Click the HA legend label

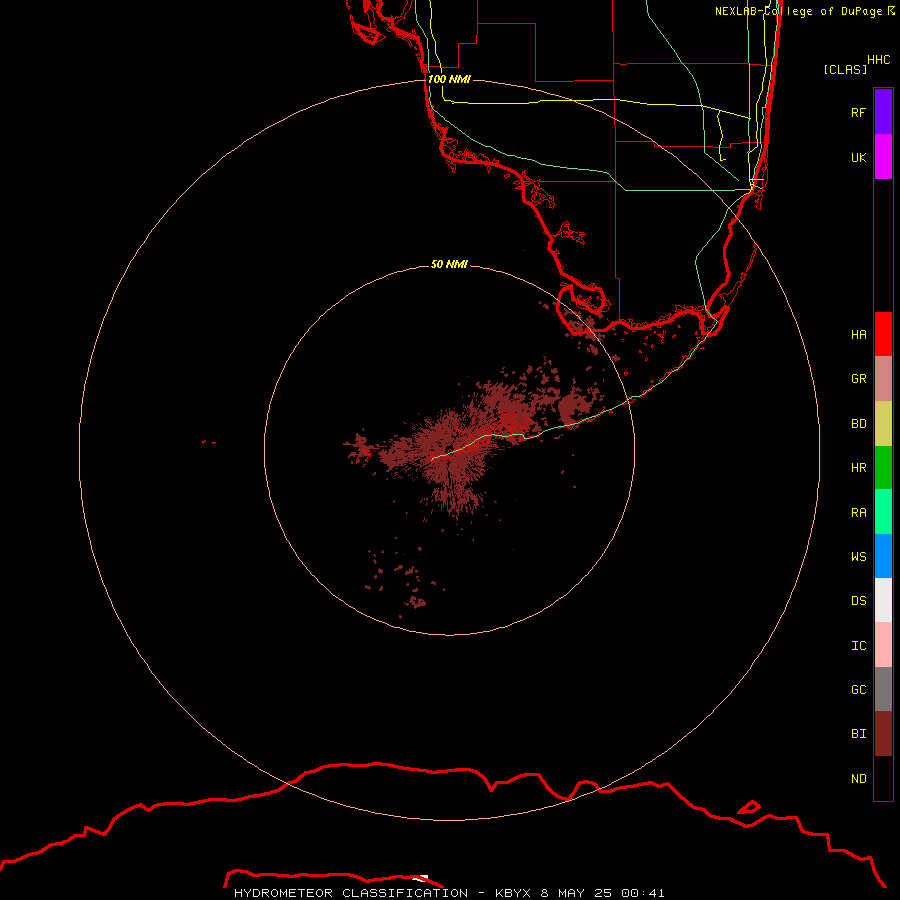(859, 334)
